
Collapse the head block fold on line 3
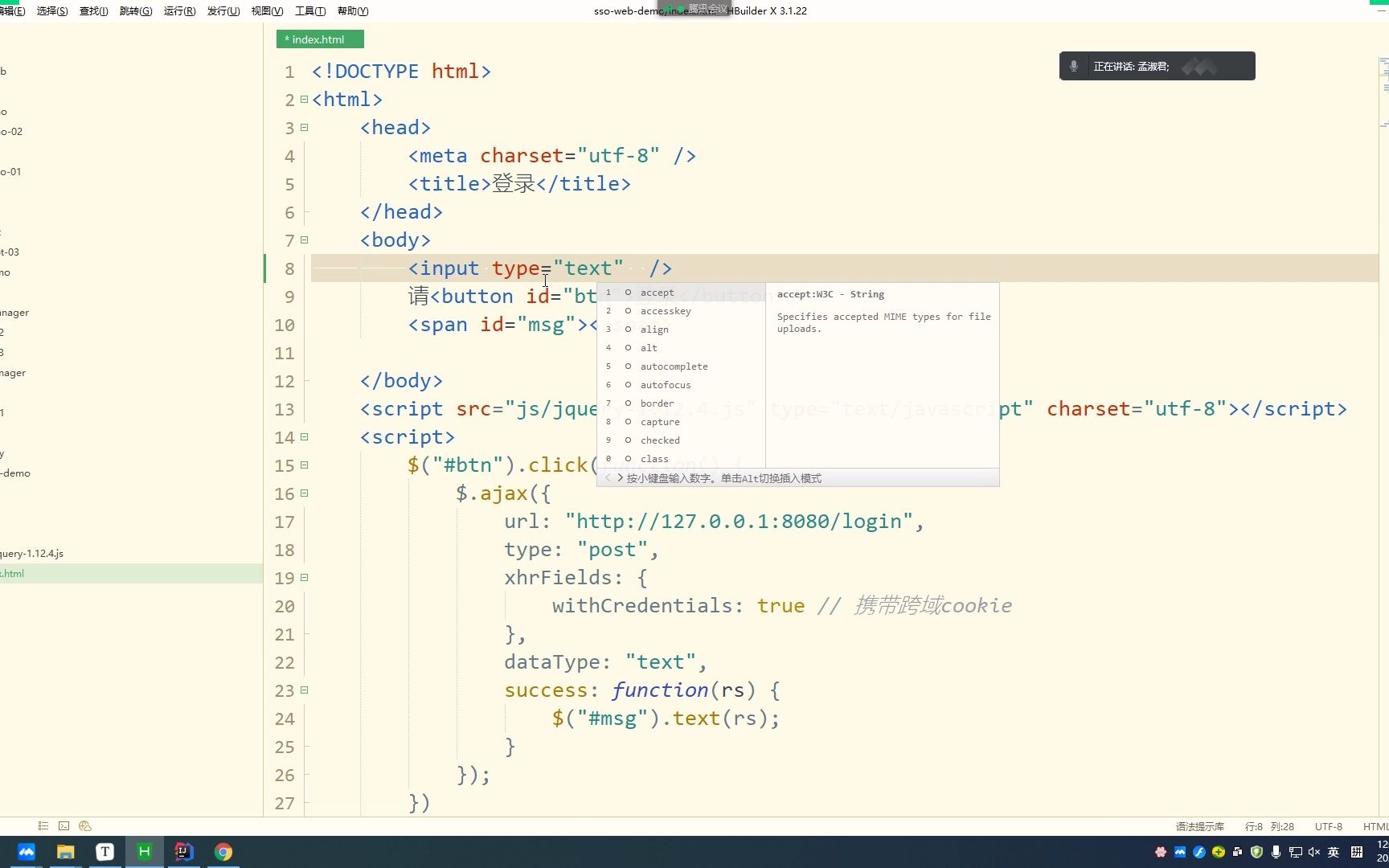pyautogui.click(x=304, y=128)
